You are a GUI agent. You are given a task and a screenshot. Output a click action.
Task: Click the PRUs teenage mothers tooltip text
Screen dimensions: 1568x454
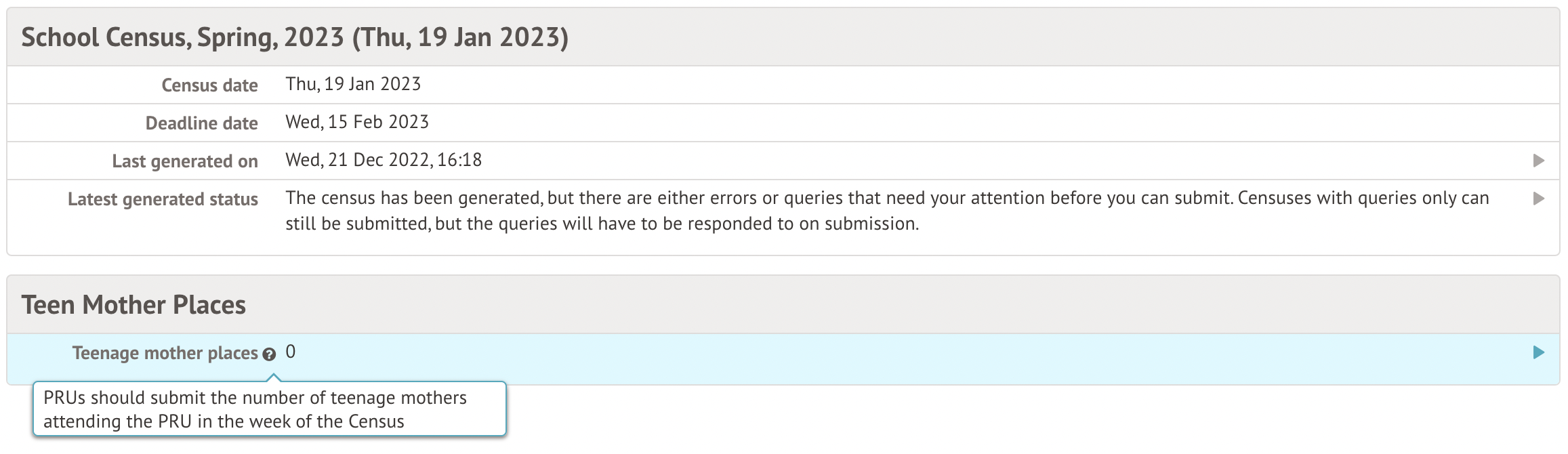[255, 409]
